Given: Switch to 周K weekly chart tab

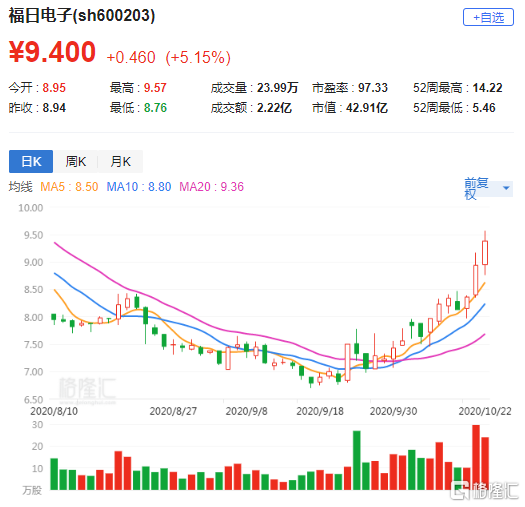Looking at the screenshot, I should [x=76, y=161].
